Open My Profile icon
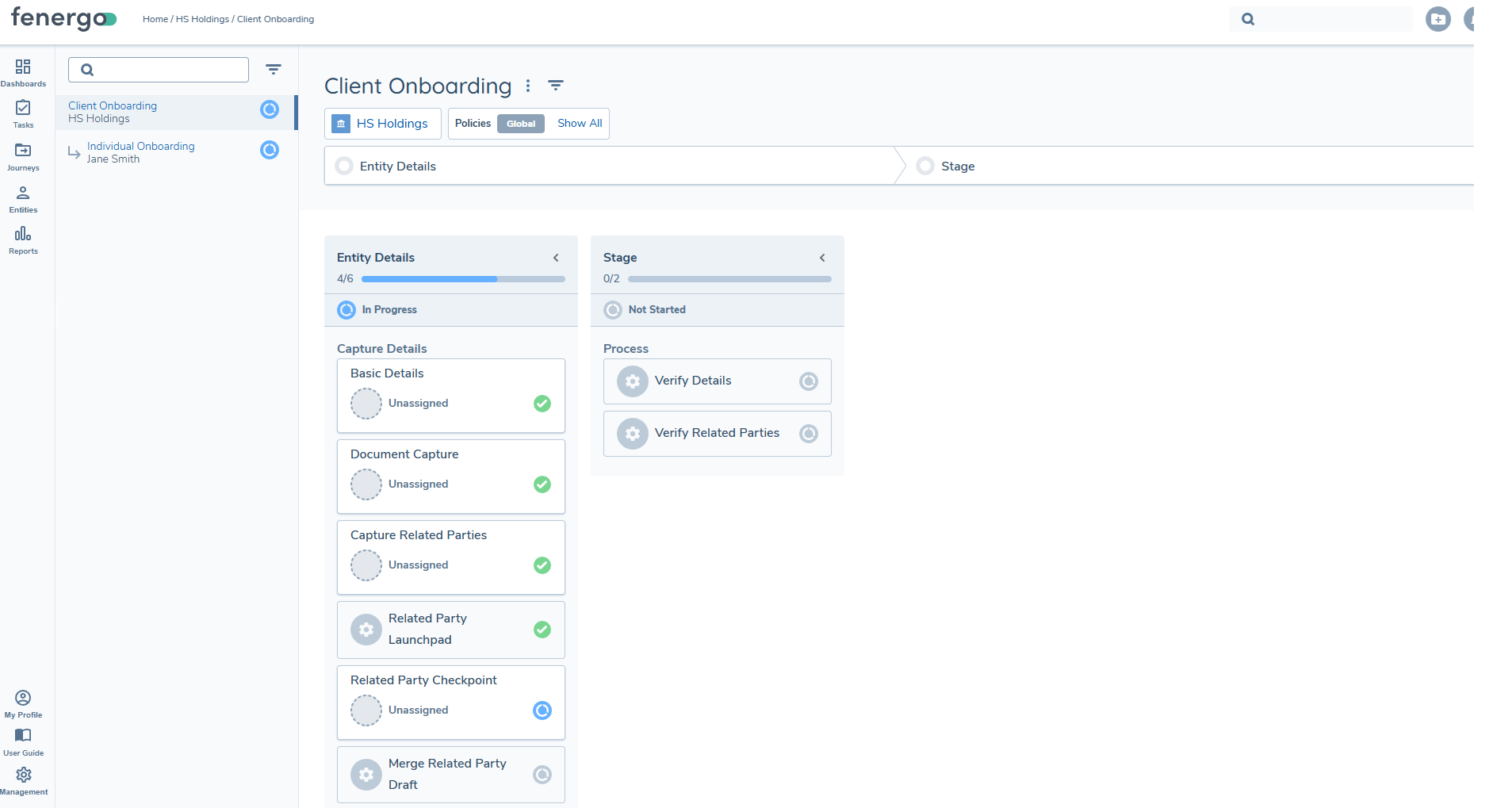This screenshot has height=808, width=1512. tap(23, 703)
